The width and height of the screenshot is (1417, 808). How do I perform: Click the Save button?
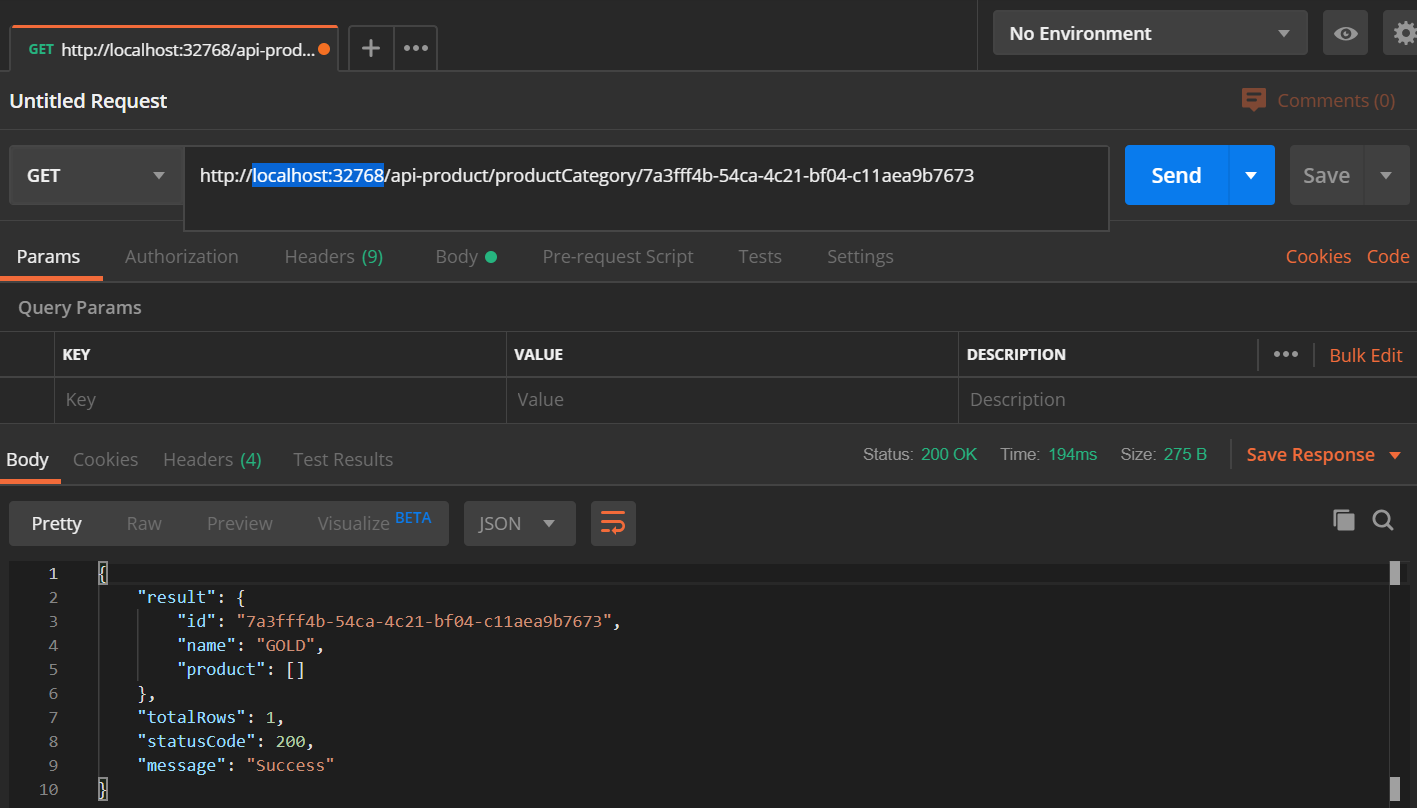1327,175
